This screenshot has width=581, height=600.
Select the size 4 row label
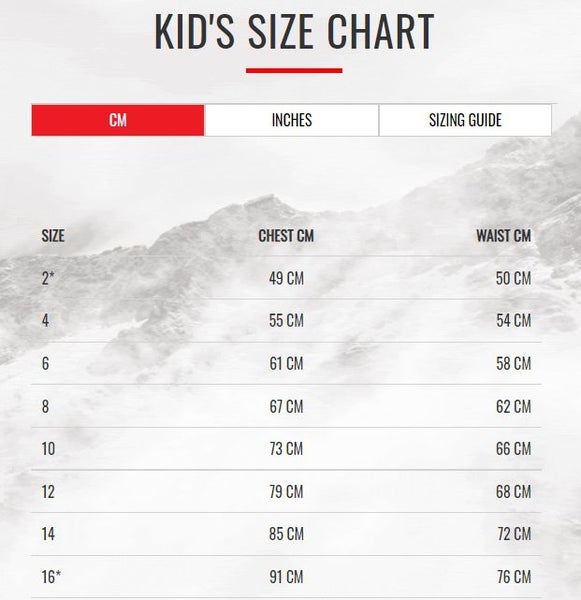tap(45, 321)
